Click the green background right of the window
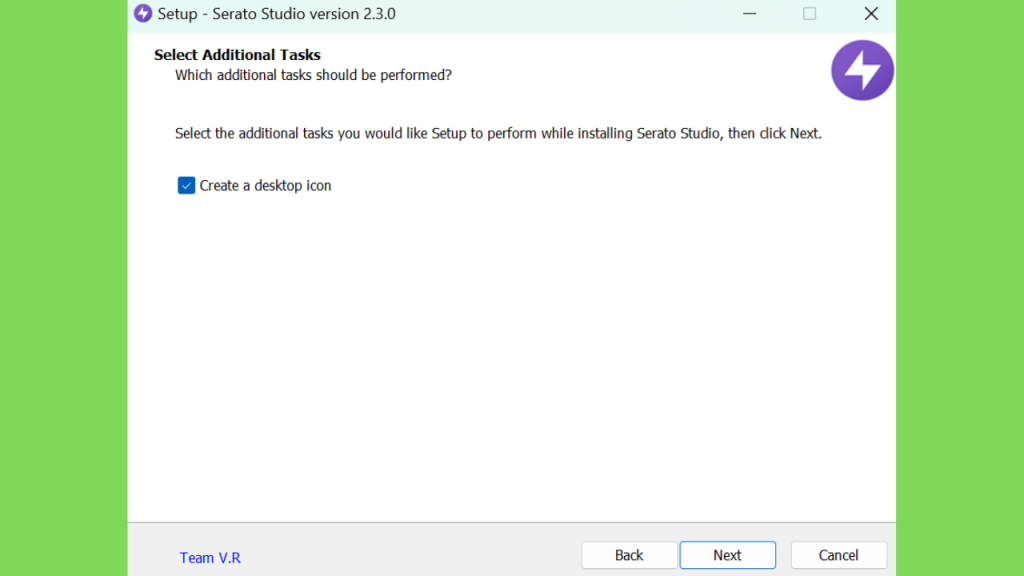This screenshot has width=1024, height=576. point(960,288)
